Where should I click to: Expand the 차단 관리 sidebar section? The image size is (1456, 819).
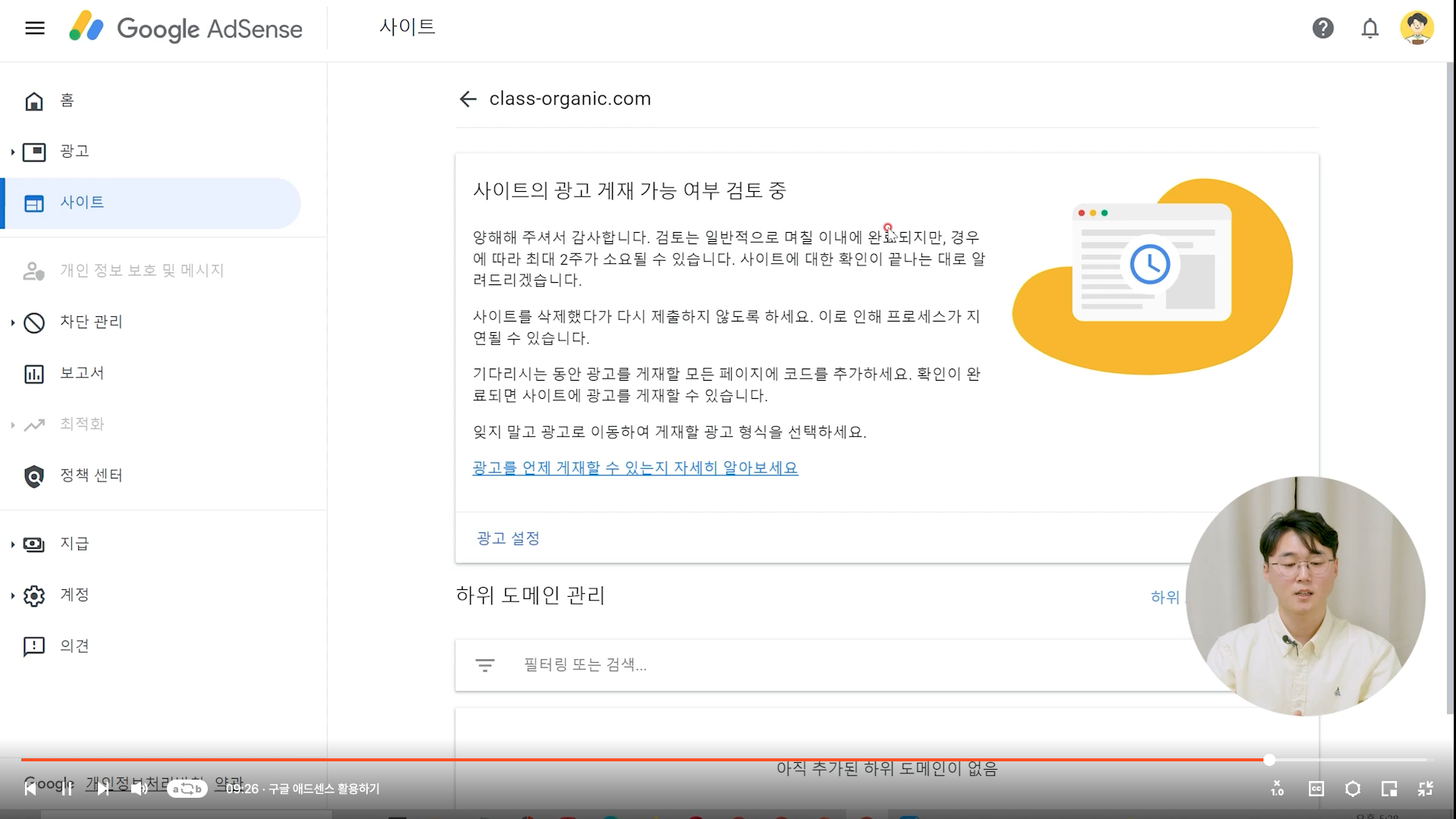[13, 322]
